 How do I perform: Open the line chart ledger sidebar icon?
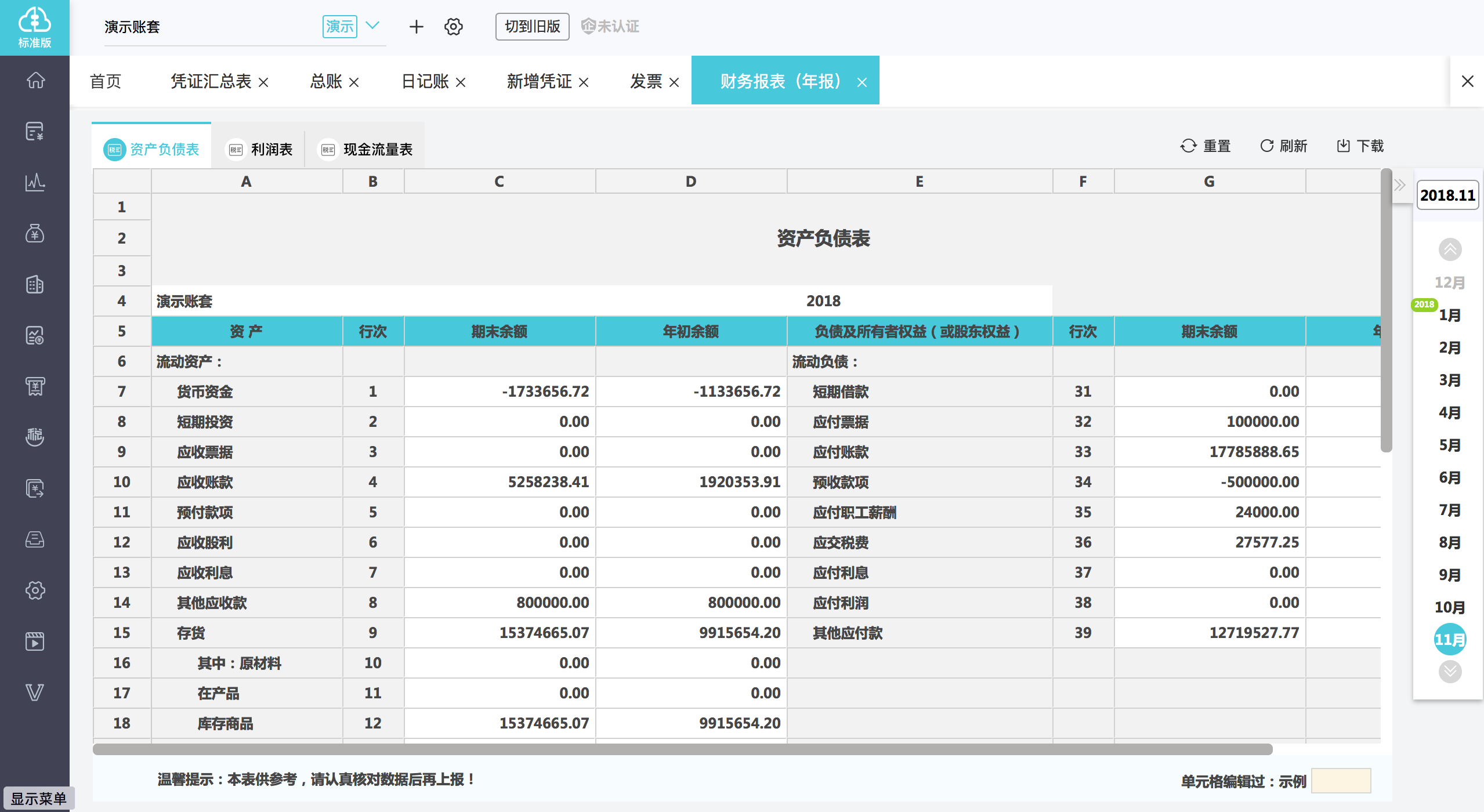(35, 182)
